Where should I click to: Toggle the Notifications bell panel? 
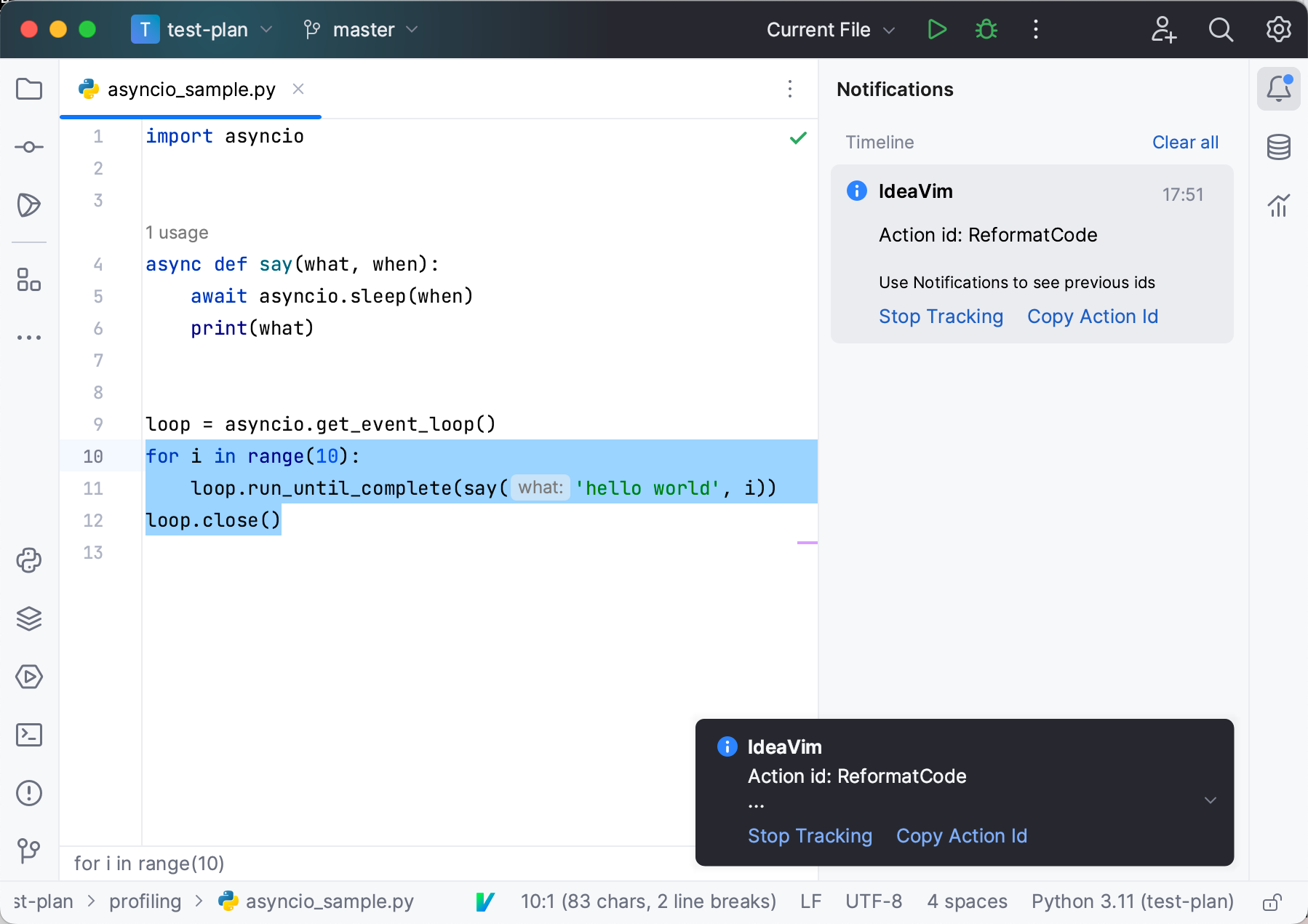pos(1278,89)
